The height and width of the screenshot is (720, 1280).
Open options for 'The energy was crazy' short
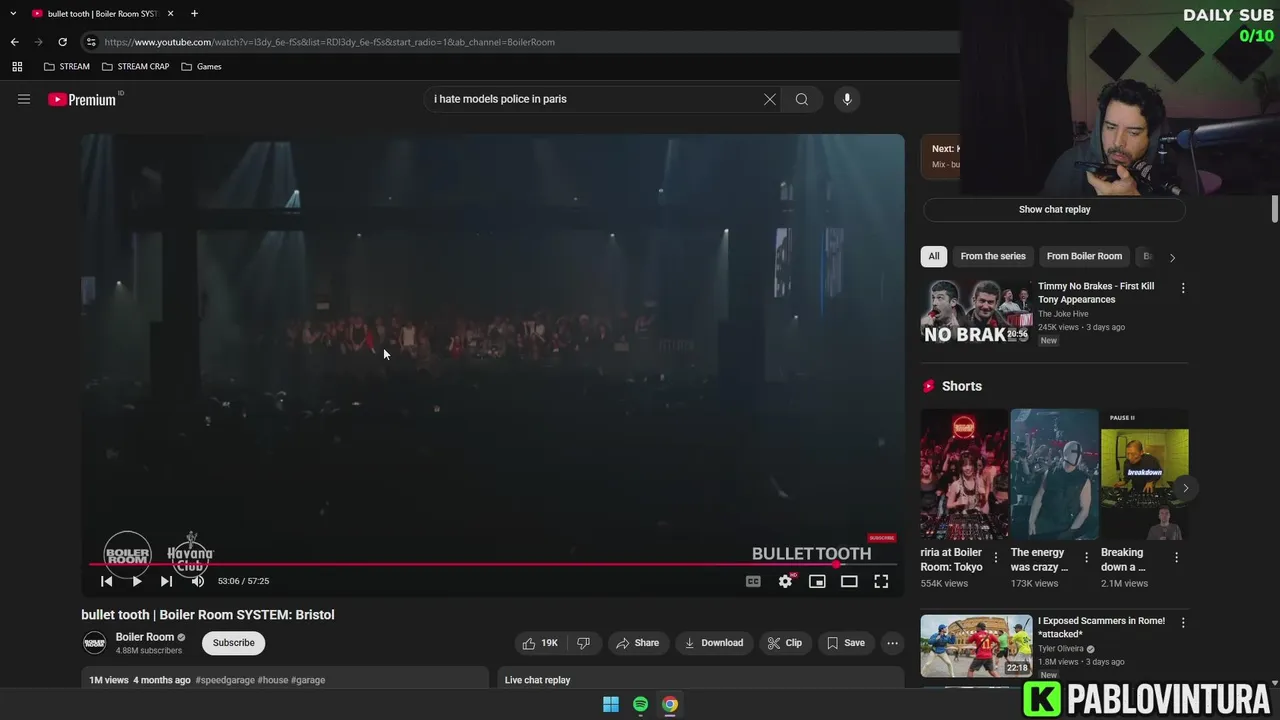pos(1086,558)
